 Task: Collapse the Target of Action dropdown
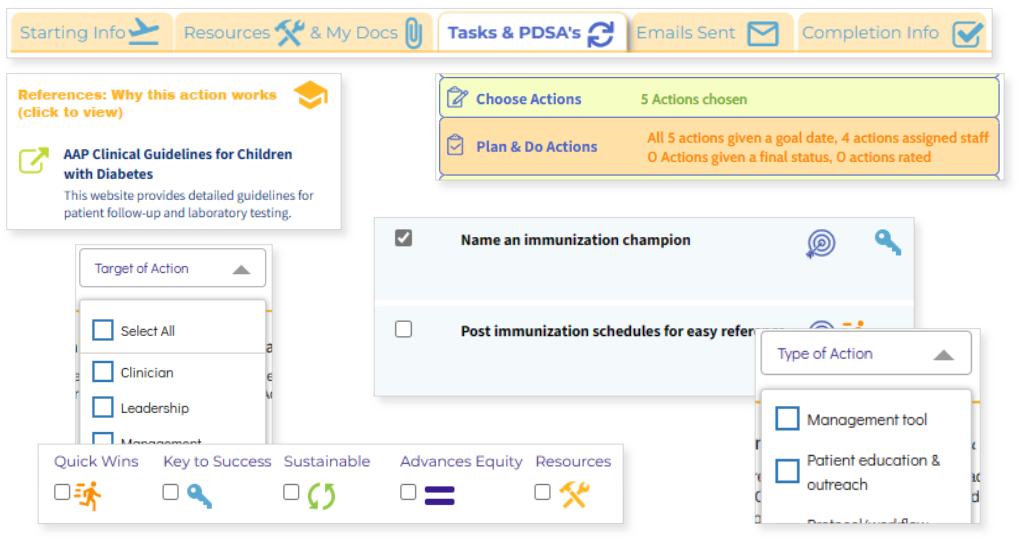point(173,268)
